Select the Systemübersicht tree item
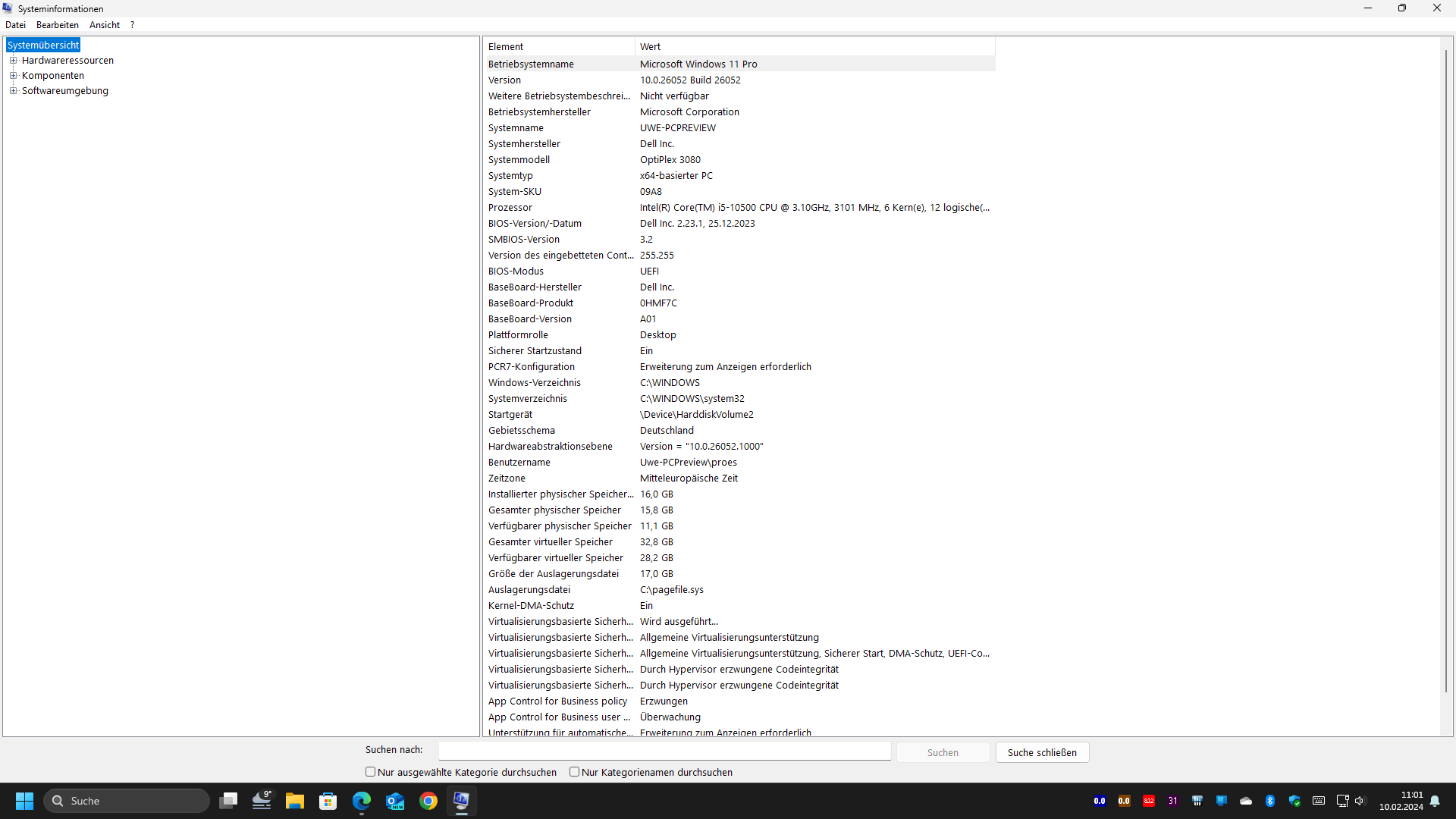Screen dimensions: 1456x819 (x=43, y=45)
